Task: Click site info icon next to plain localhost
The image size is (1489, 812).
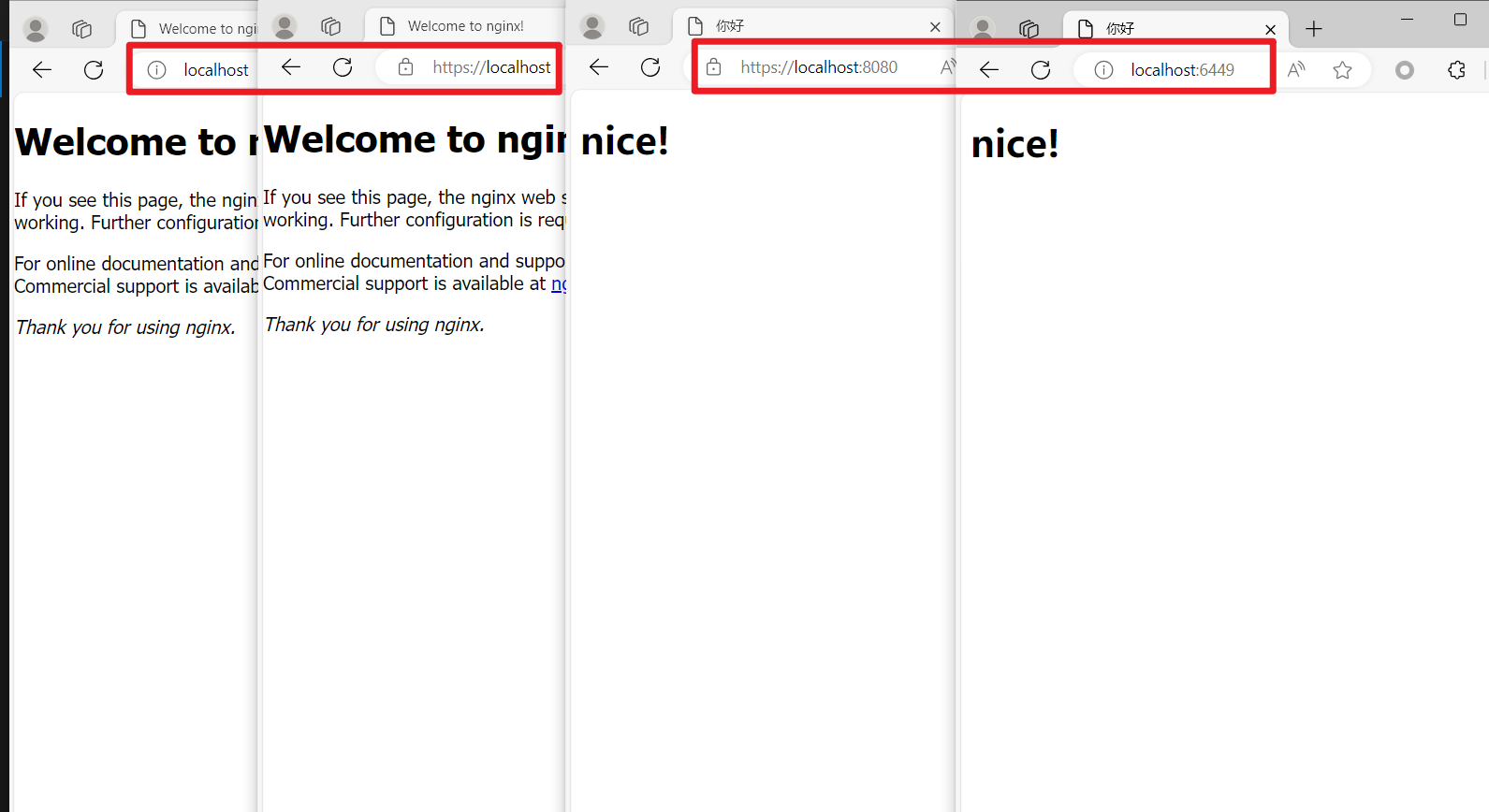Action: point(157,70)
